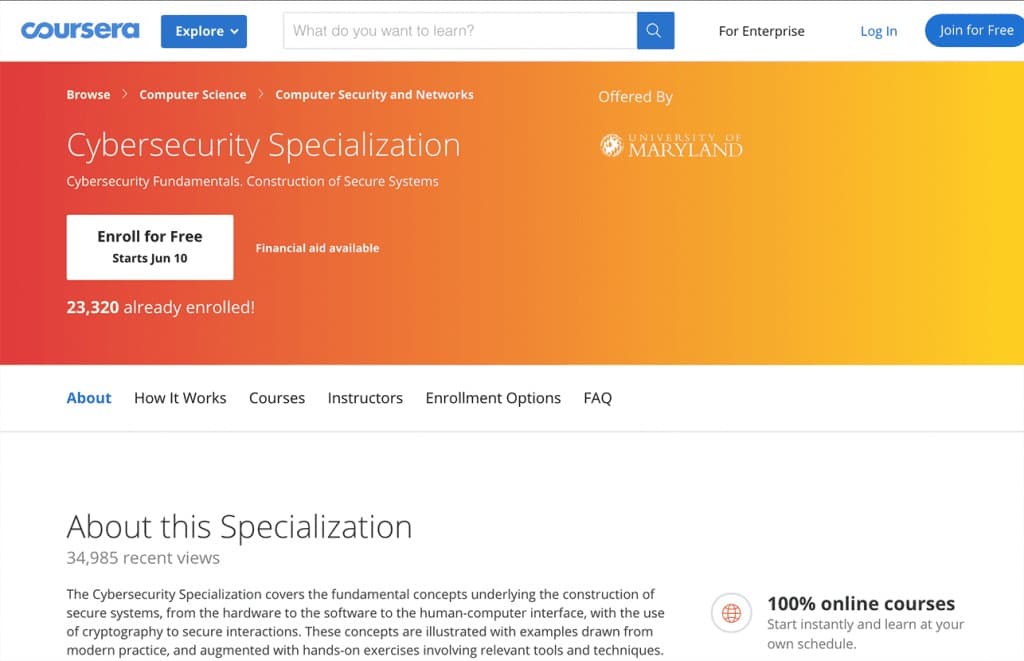Go to the Browse breadcrumb
The image size is (1024, 661).
88,94
